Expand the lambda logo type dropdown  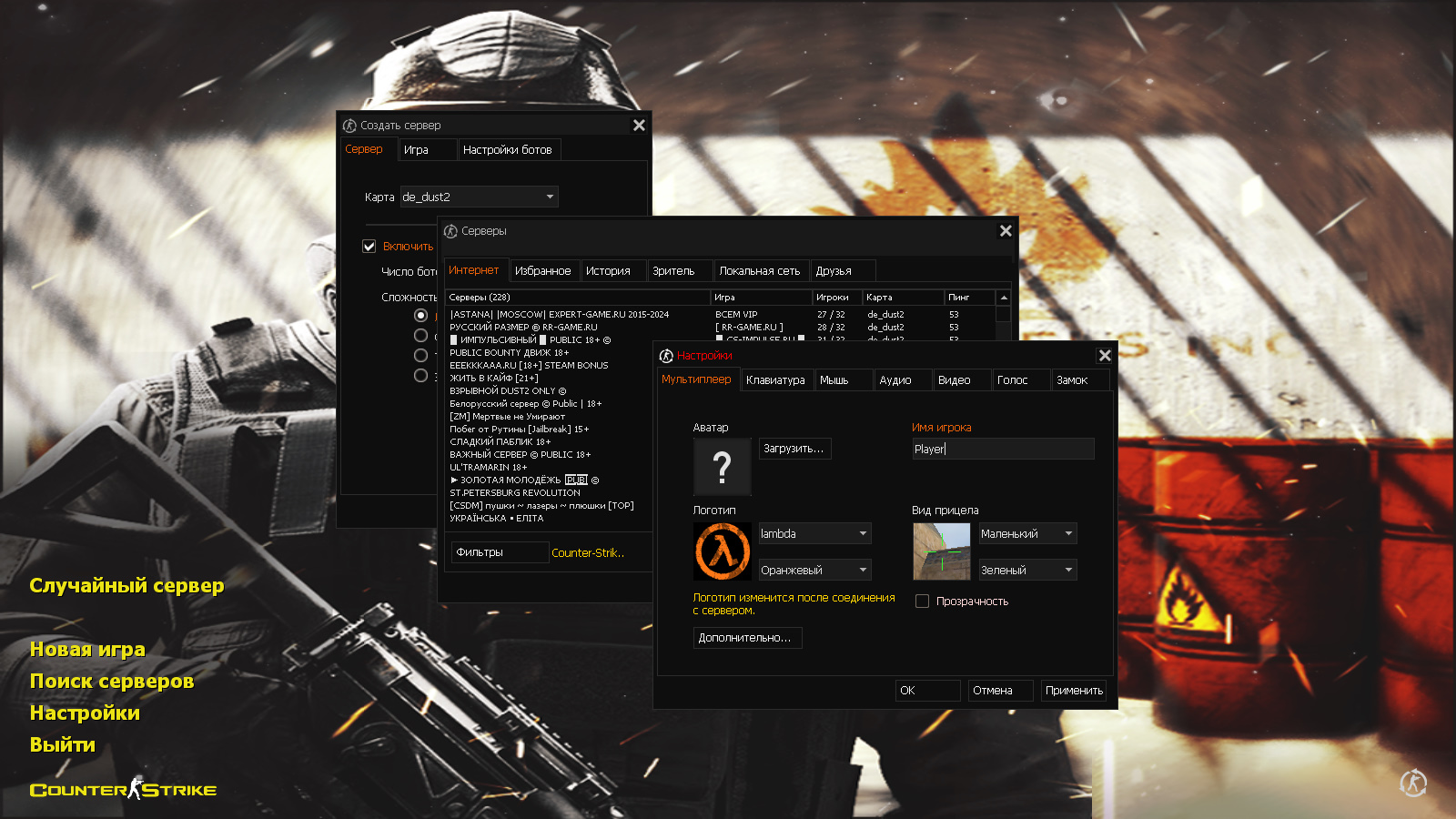point(814,534)
